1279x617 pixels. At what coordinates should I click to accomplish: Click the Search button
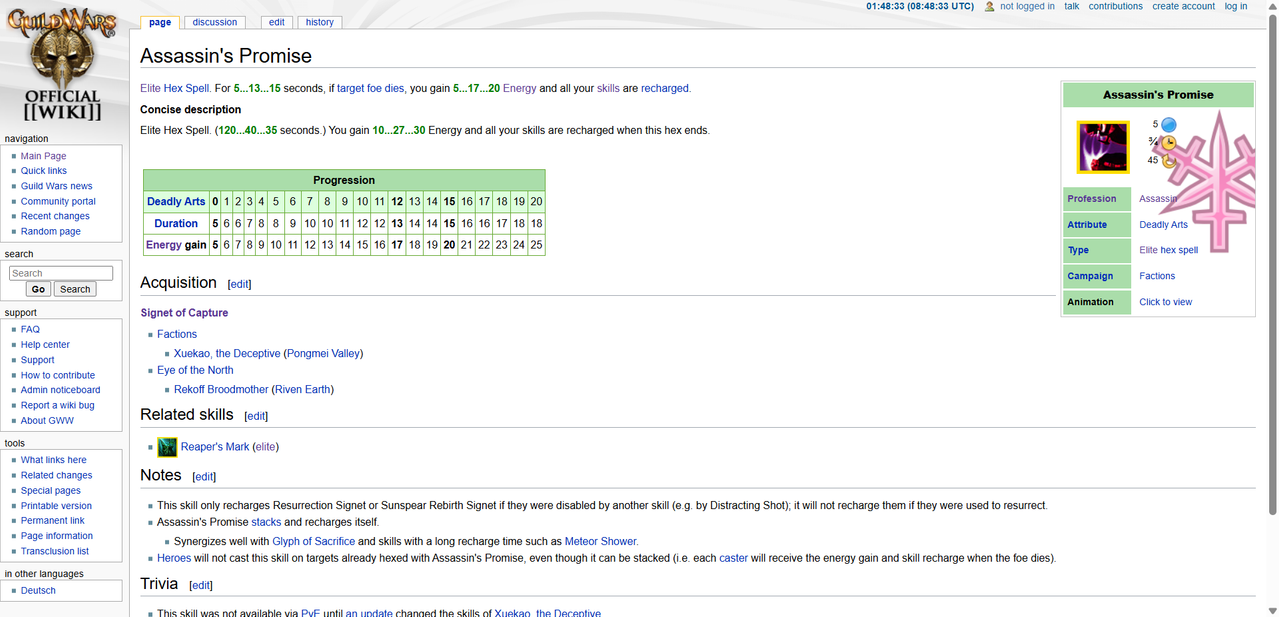click(75, 289)
